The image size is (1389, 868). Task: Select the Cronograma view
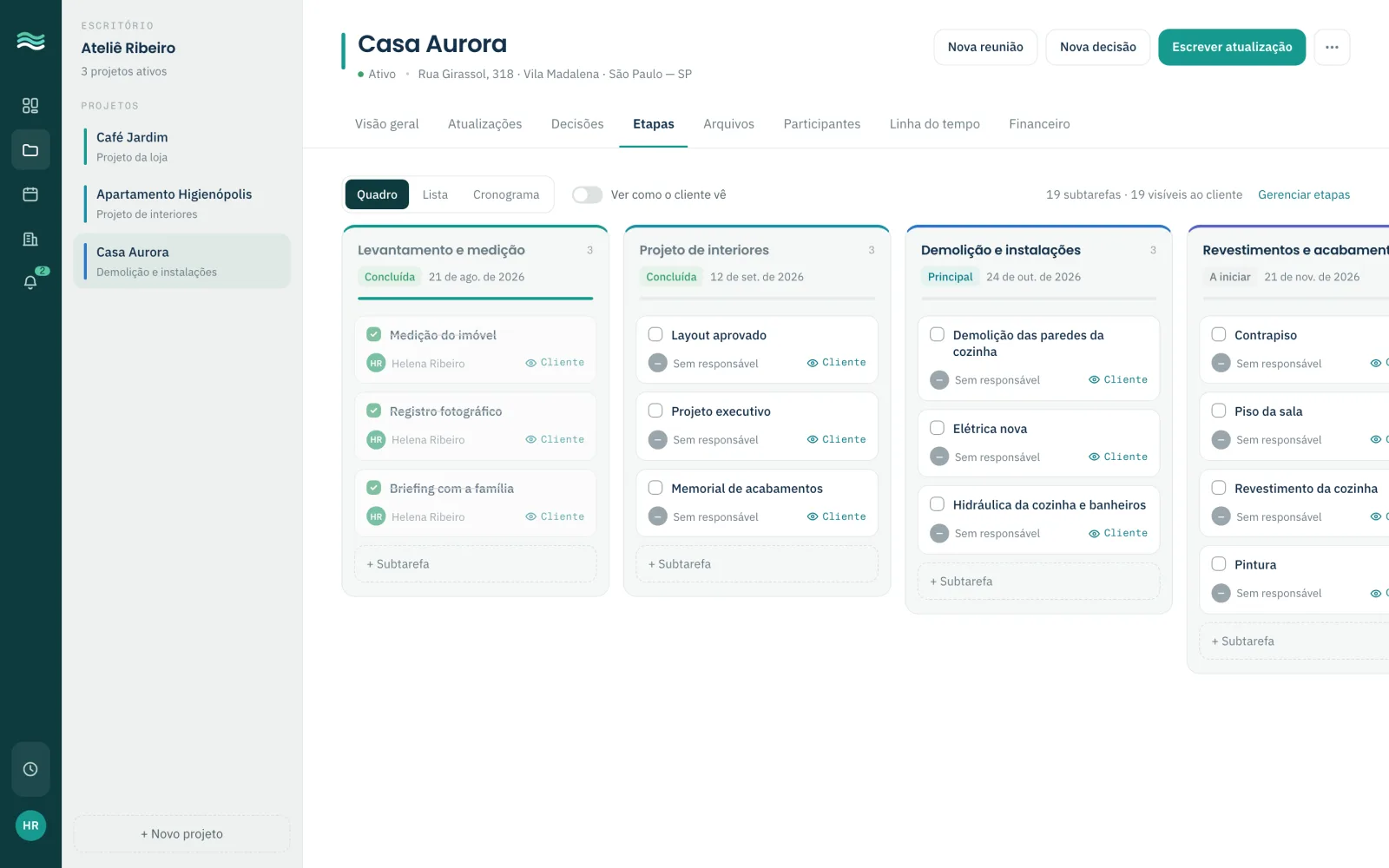pyautogui.click(x=506, y=194)
